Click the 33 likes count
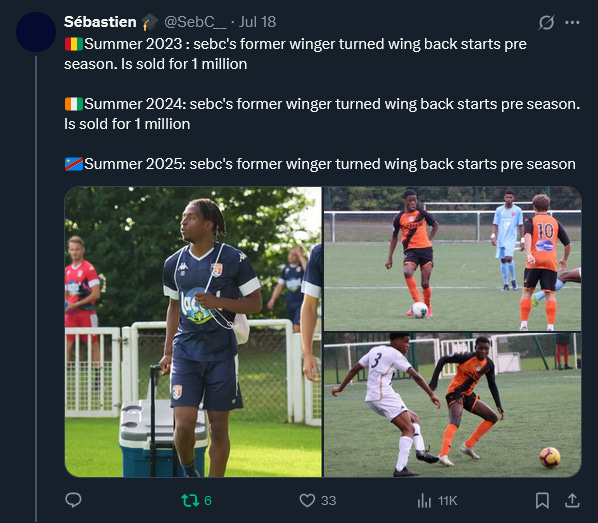The image size is (598, 523). [x=328, y=500]
